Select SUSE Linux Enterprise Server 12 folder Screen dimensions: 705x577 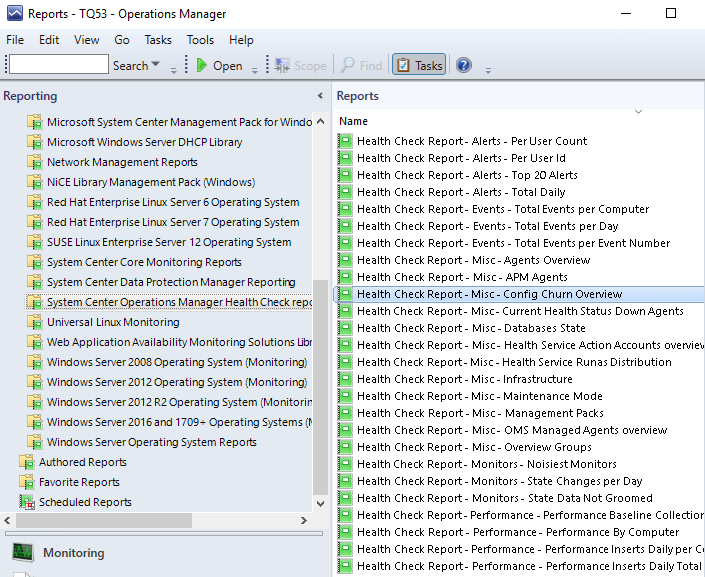click(x=169, y=242)
